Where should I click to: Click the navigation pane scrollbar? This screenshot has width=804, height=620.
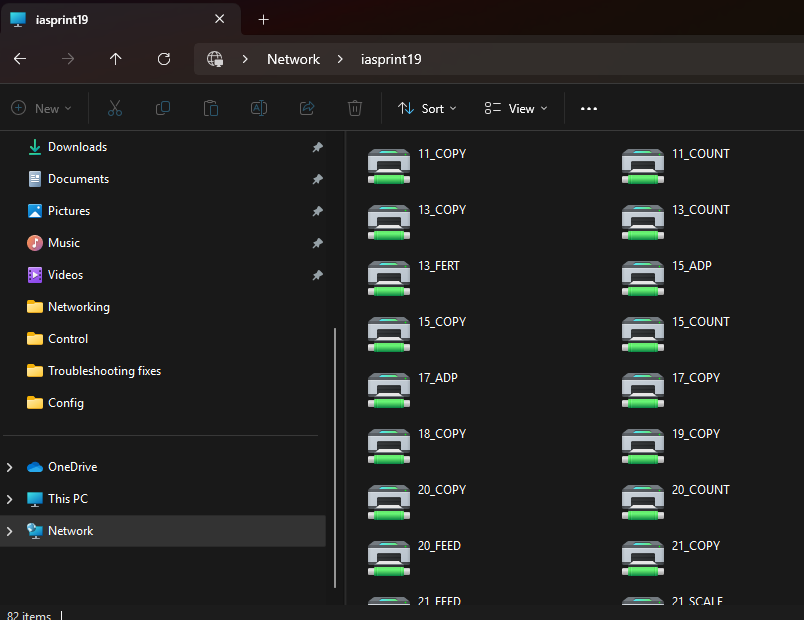click(335, 457)
